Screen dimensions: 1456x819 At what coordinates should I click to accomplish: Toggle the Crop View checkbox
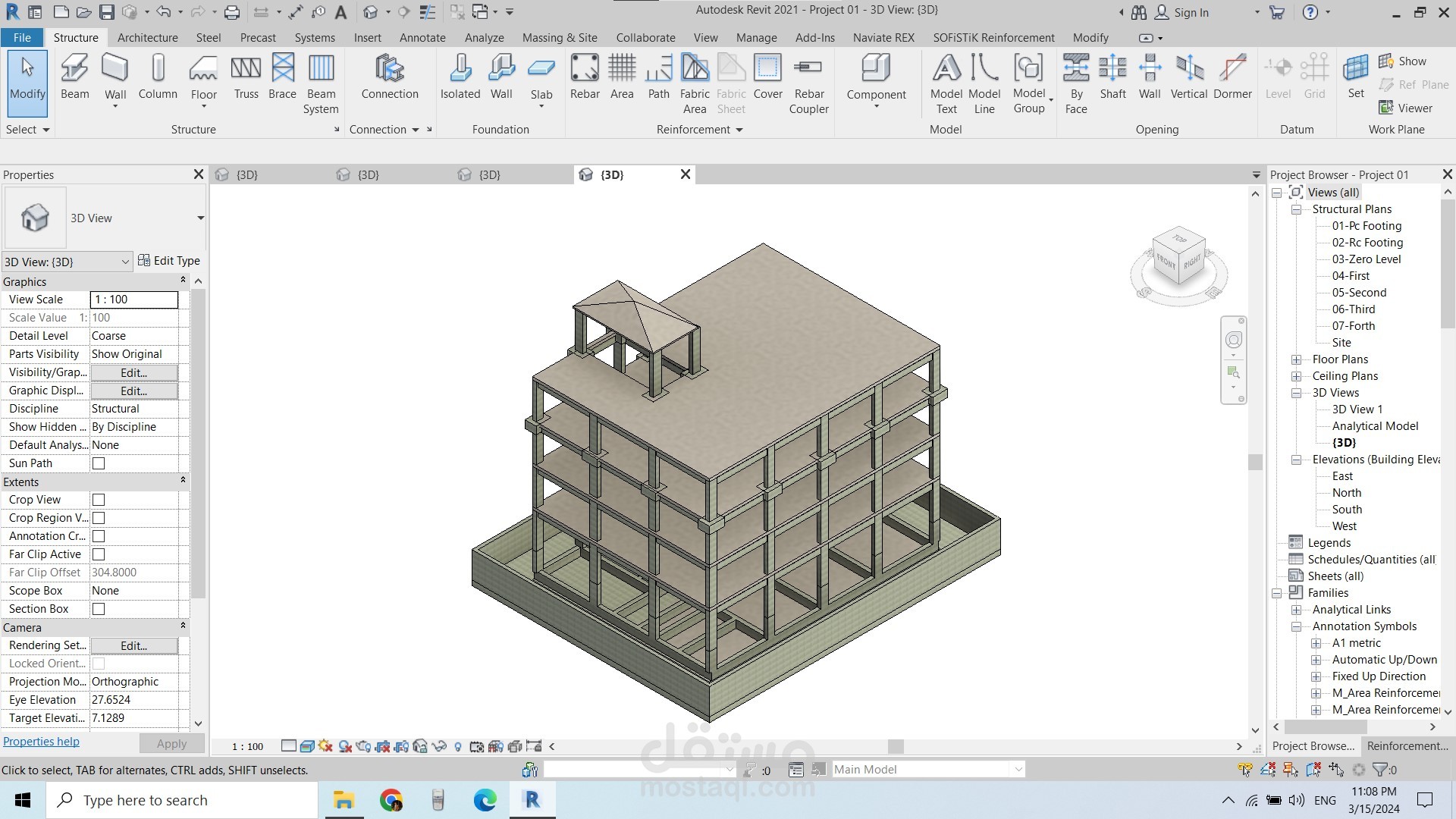pyautogui.click(x=99, y=500)
